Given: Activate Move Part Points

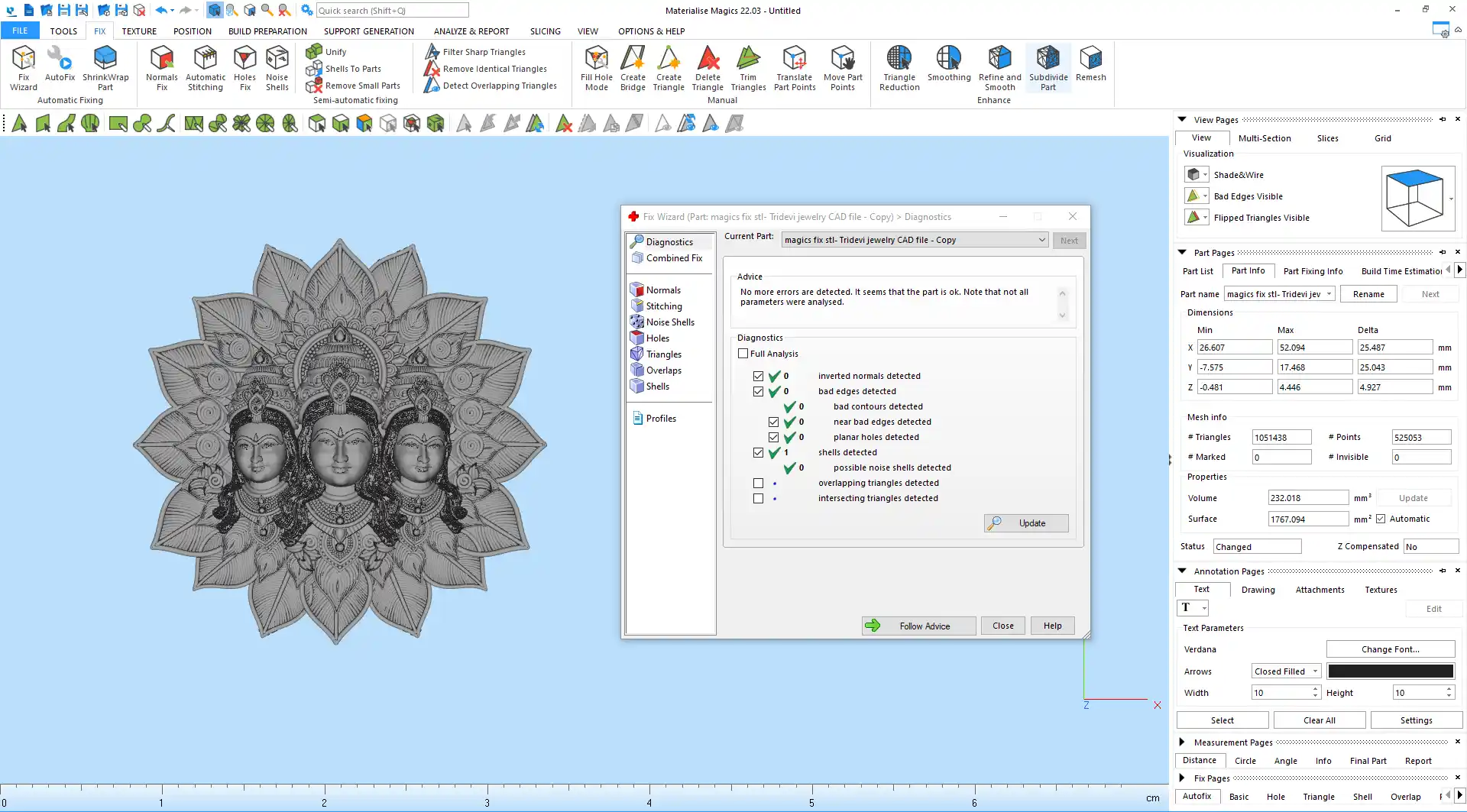Looking at the screenshot, I should pos(843,68).
